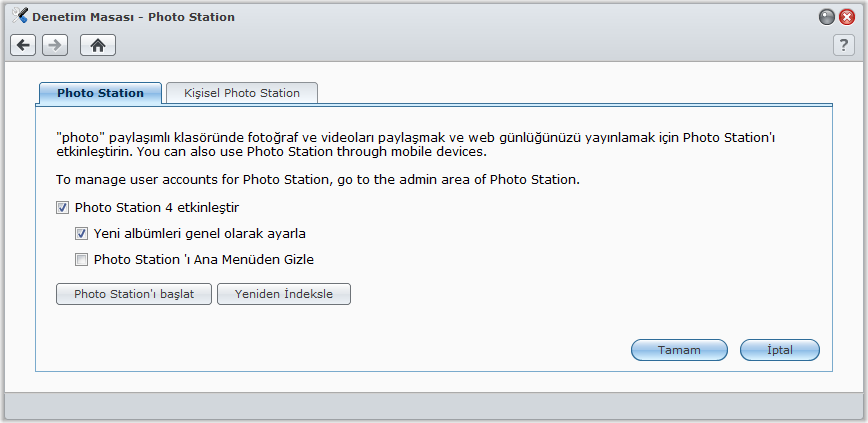Confirm settings with the Tamam button
868x423 pixels.
[678, 350]
